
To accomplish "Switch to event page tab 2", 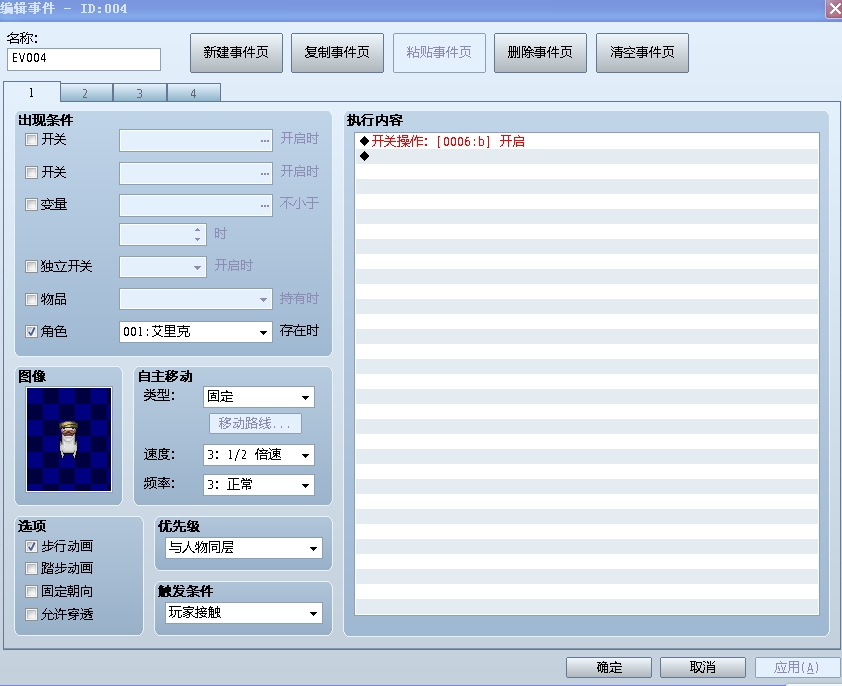I will pyautogui.click(x=86, y=93).
